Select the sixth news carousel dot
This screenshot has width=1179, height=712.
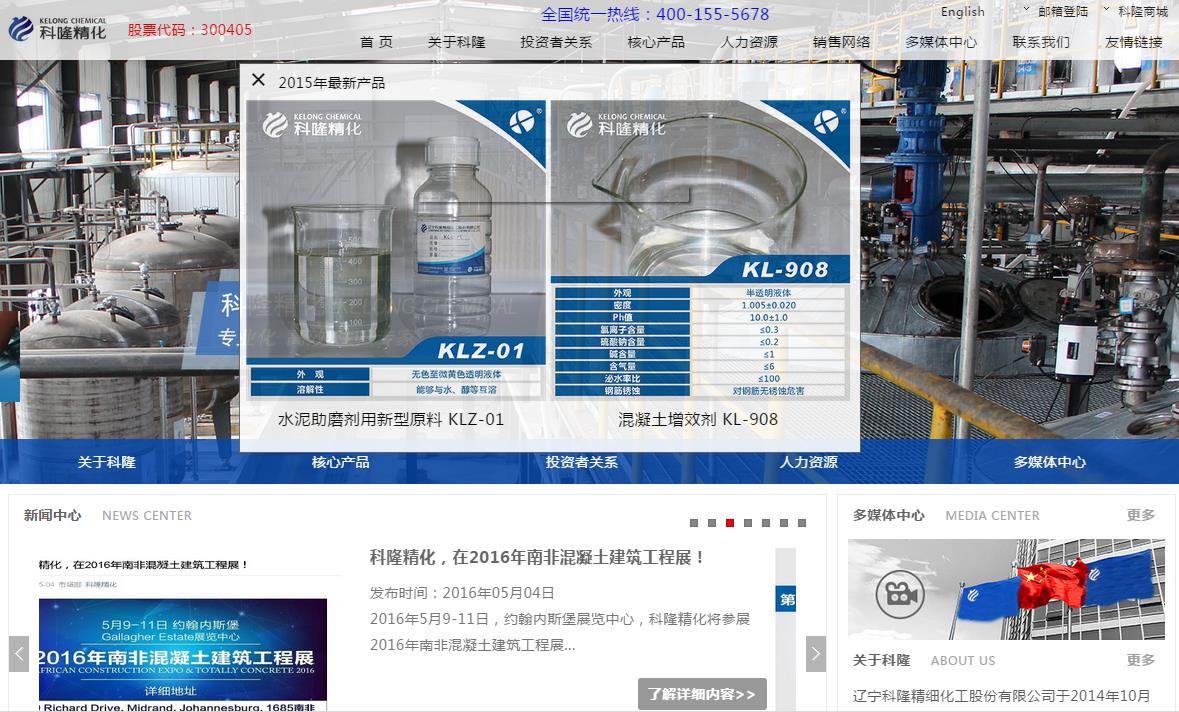(x=784, y=523)
